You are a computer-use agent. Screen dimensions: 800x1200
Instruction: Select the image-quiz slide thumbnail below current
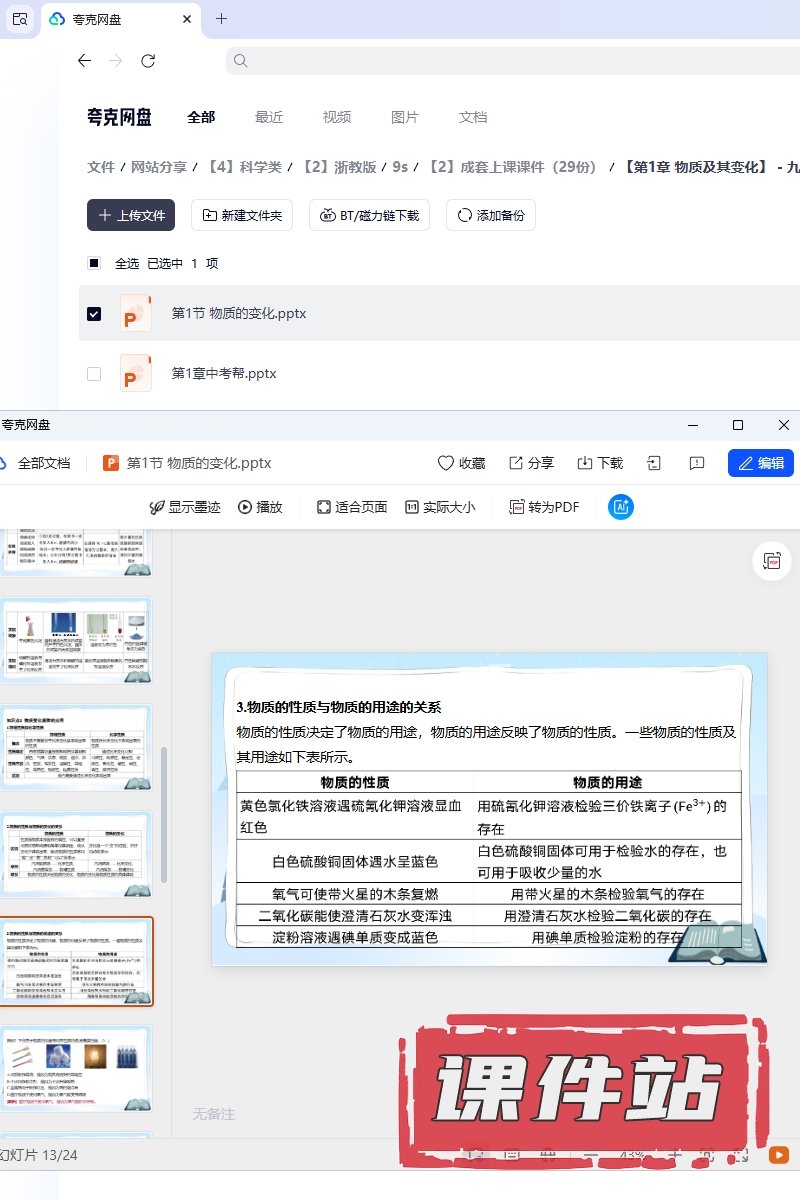point(76,1068)
